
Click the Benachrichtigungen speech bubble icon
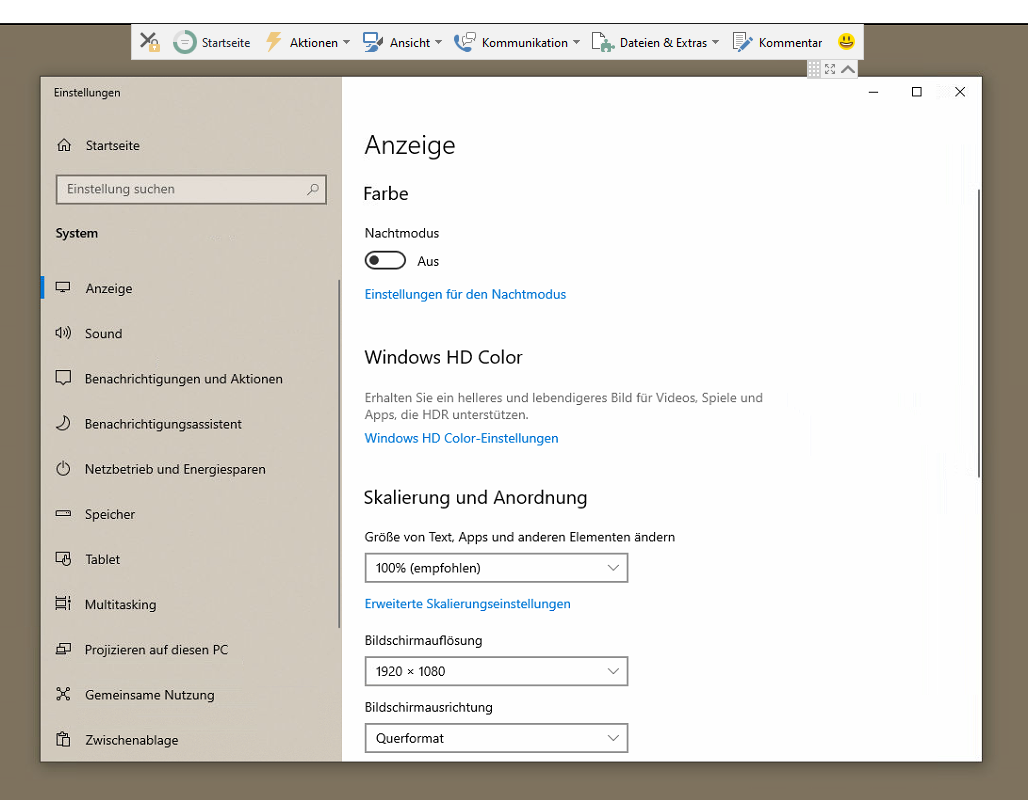(63, 378)
